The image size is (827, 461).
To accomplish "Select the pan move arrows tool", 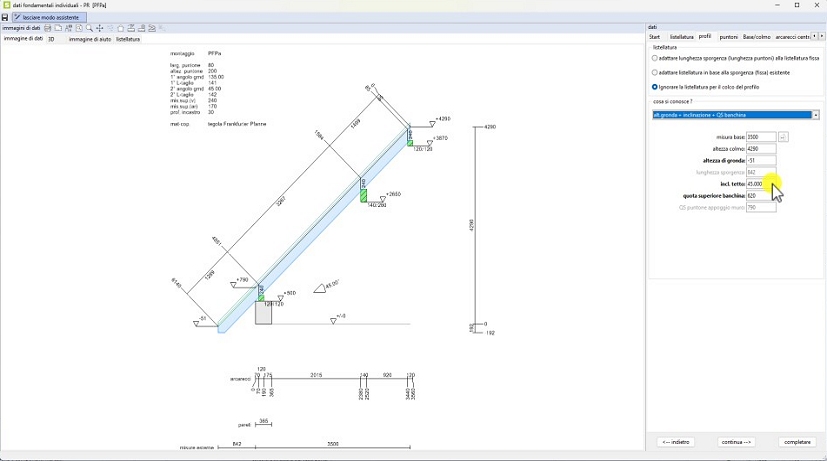I will [100, 28].
